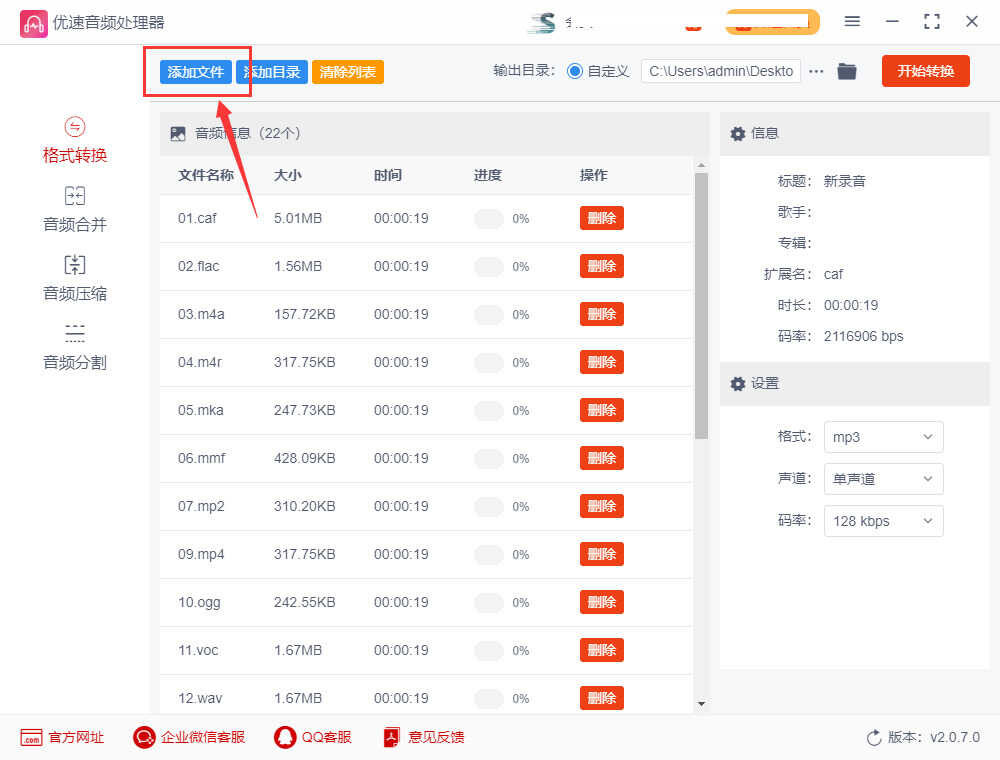Viewport: 1000px width, 760px height.
Task: Click the 添加目录 button
Action: click(x=272, y=72)
